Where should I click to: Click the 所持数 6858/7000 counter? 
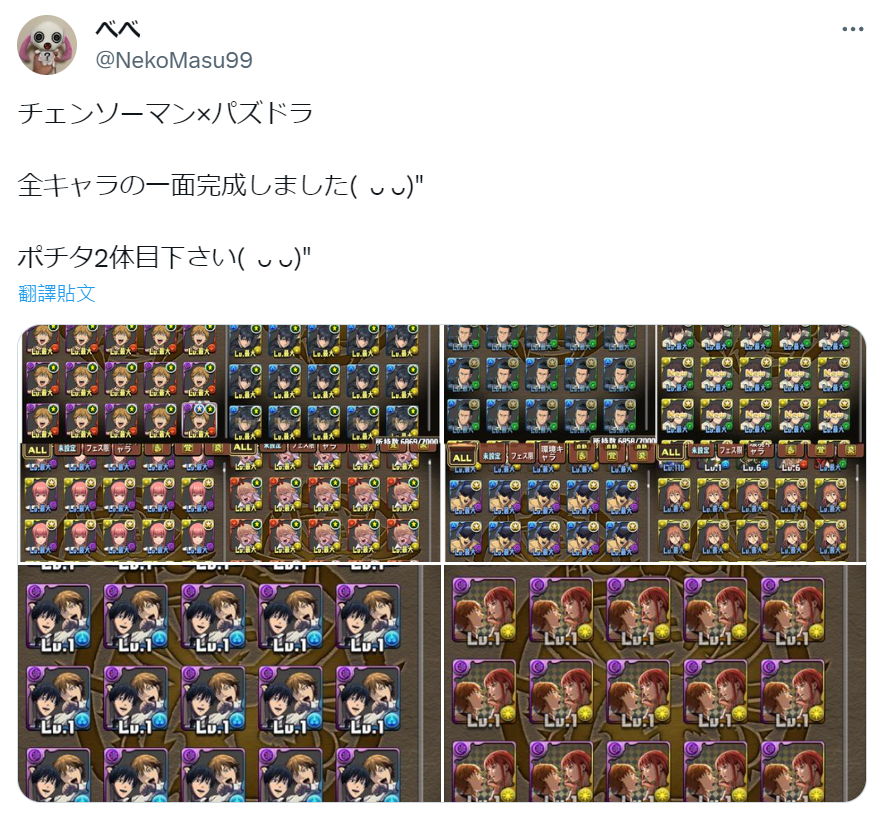click(x=624, y=441)
